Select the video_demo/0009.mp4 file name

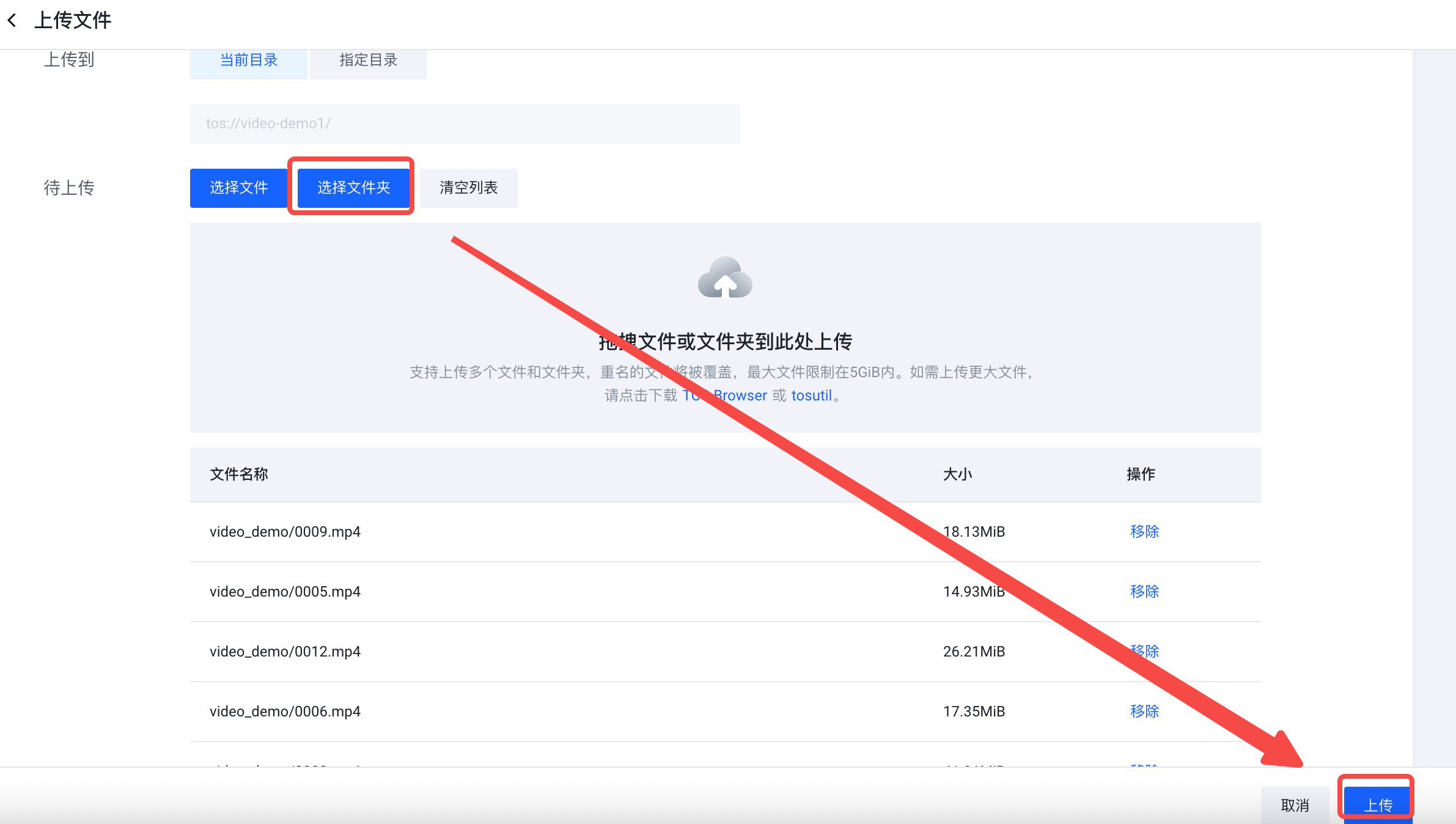[x=285, y=532]
